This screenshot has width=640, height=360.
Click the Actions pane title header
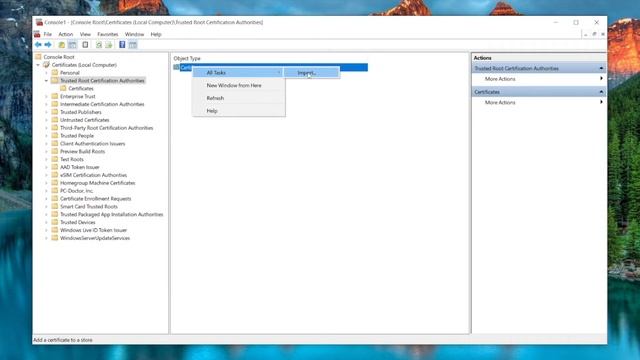[539, 58]
